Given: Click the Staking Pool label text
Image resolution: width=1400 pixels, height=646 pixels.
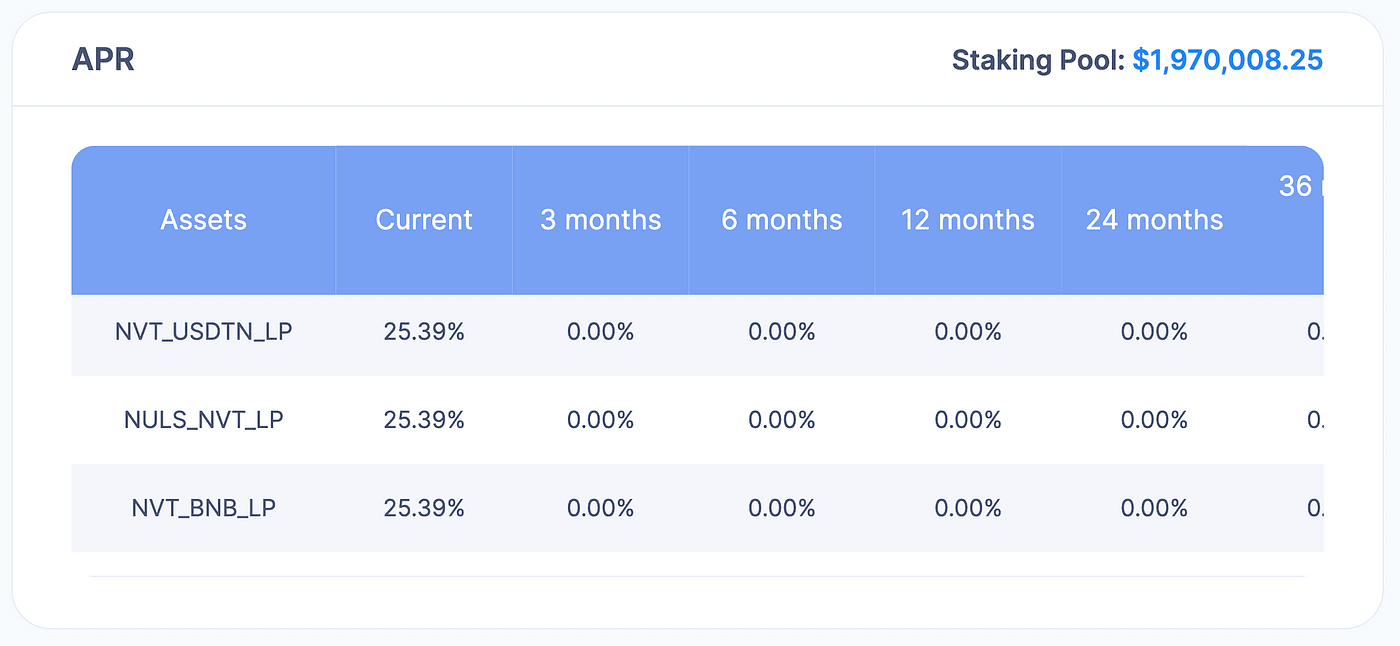Looking at the screenshot, I should click(x=1037, y=60).
